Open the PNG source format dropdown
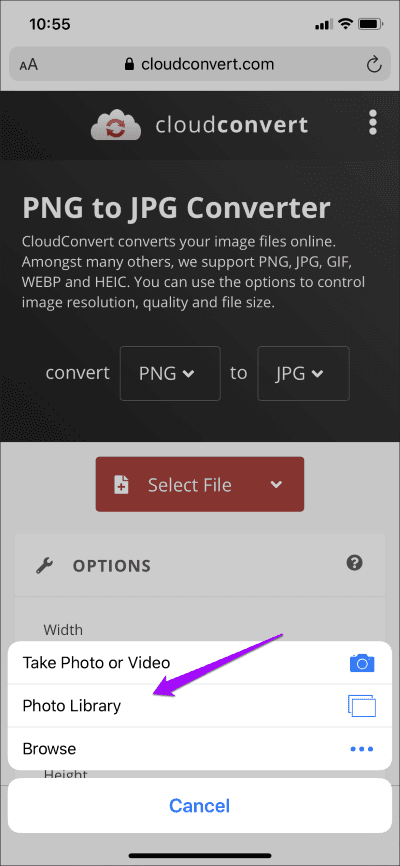Viewport: 400px width, 866px height. 170,373
